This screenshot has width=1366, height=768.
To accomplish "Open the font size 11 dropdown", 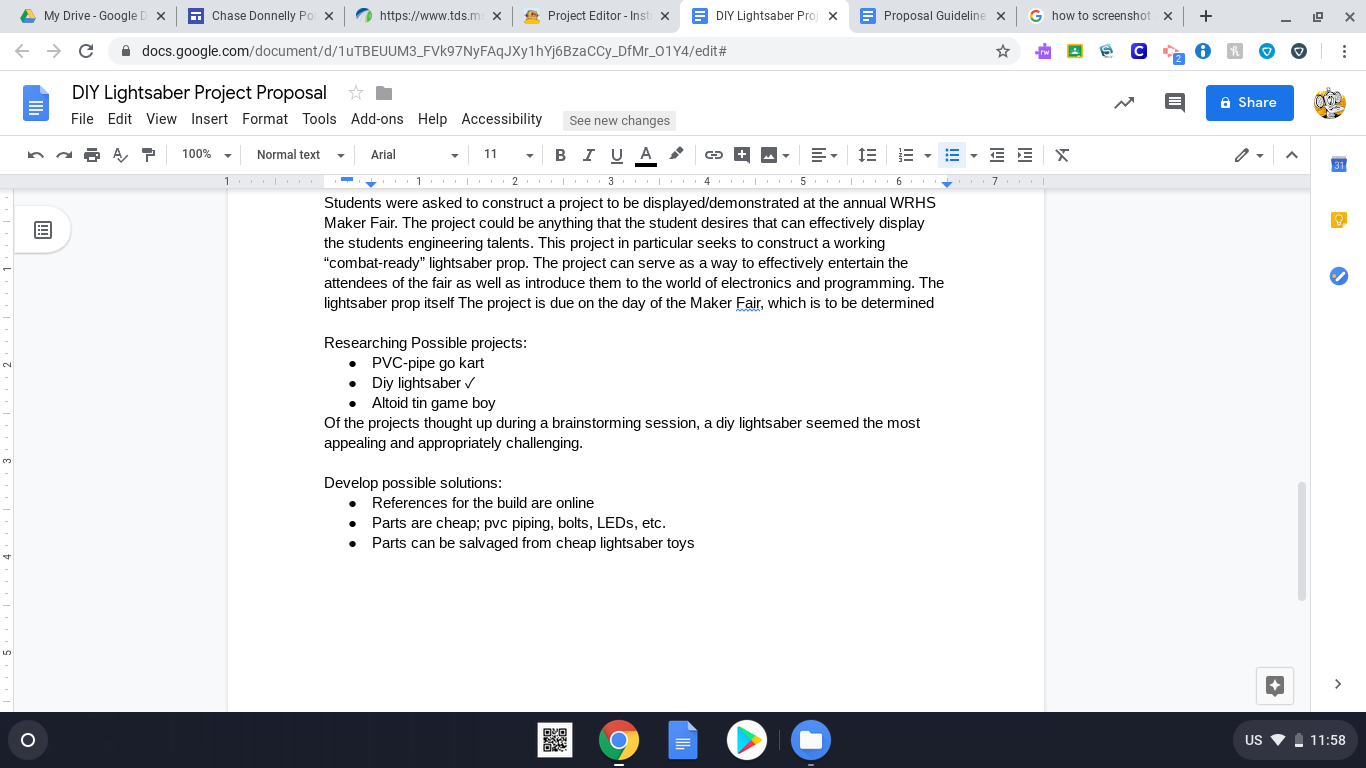I will pyautogui.click(x=508, y=155).
